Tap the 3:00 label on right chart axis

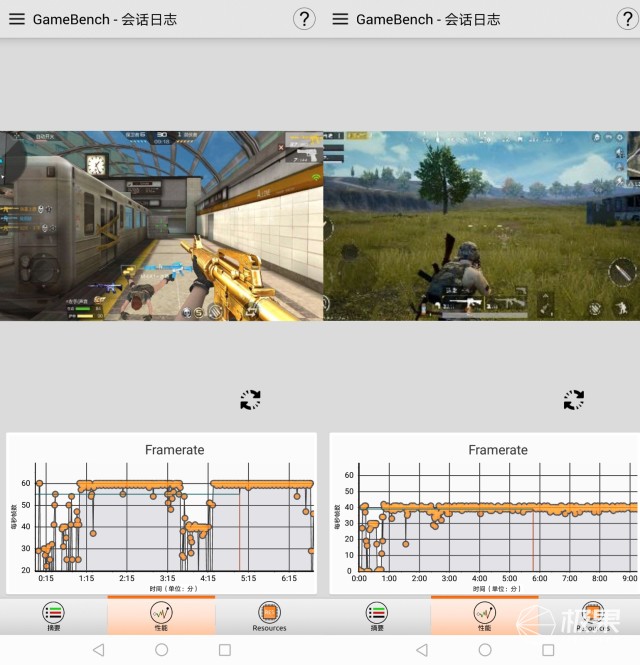pyautogui.click(x=449, y=578)
